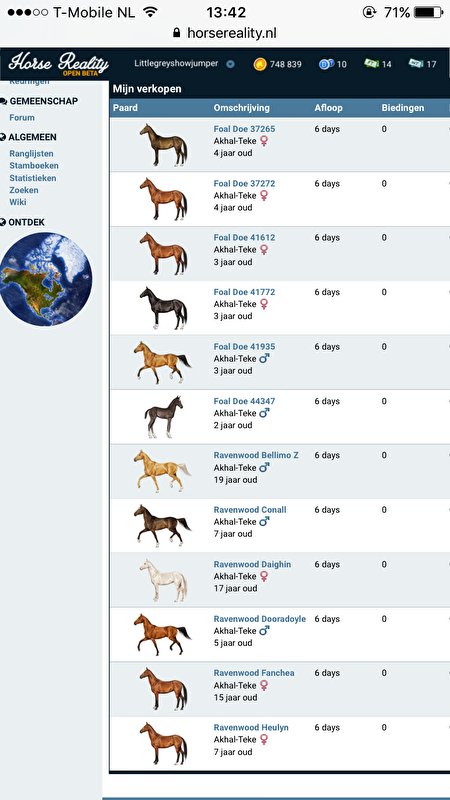Click the male symbol on Foal Doe 41935
Screen dimensions: 450x800
tap(265, 358)
